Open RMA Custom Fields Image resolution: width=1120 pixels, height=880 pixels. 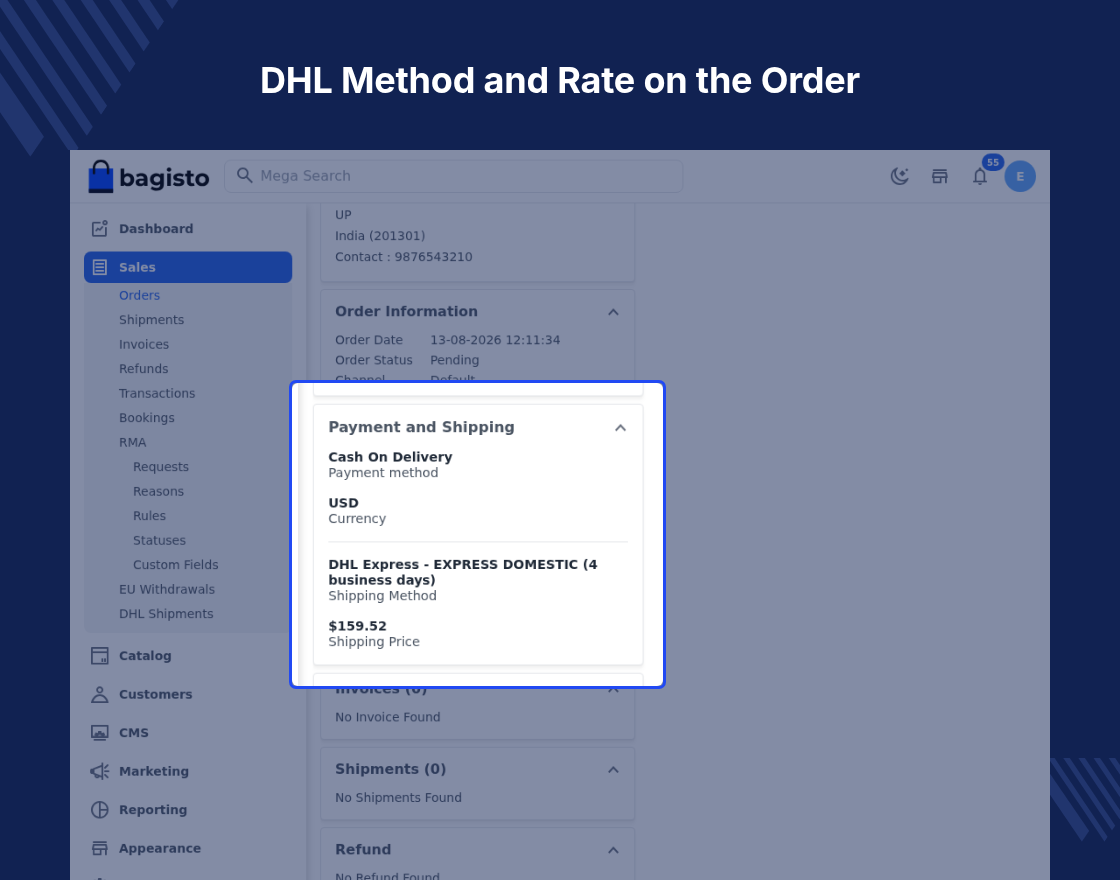(x=176, y=565)
